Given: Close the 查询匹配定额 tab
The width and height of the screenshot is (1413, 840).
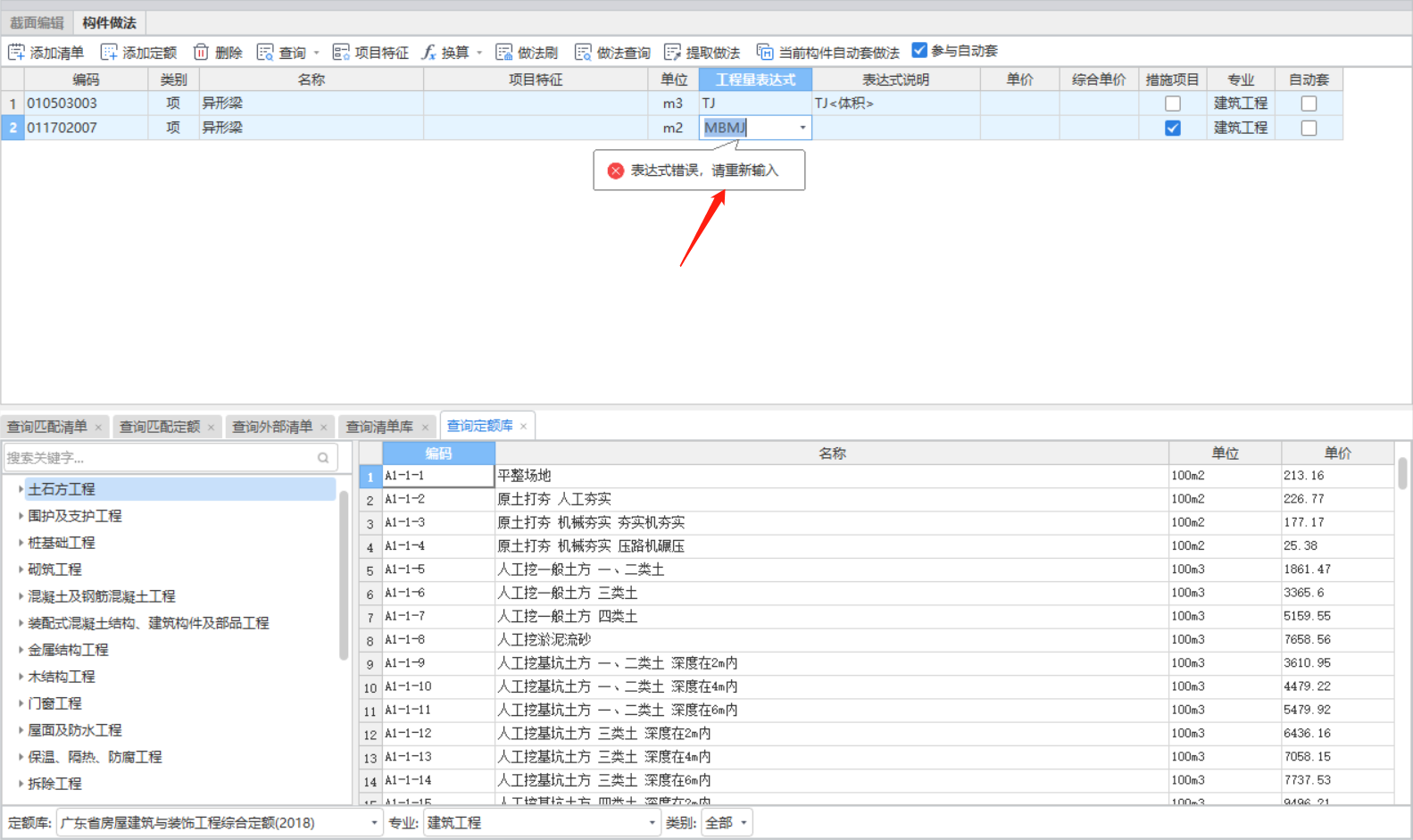Looking at the screenshot, I should [x=211, y=428].
